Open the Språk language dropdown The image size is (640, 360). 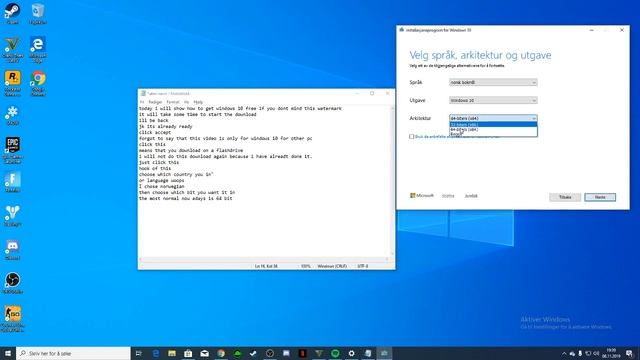493,82
